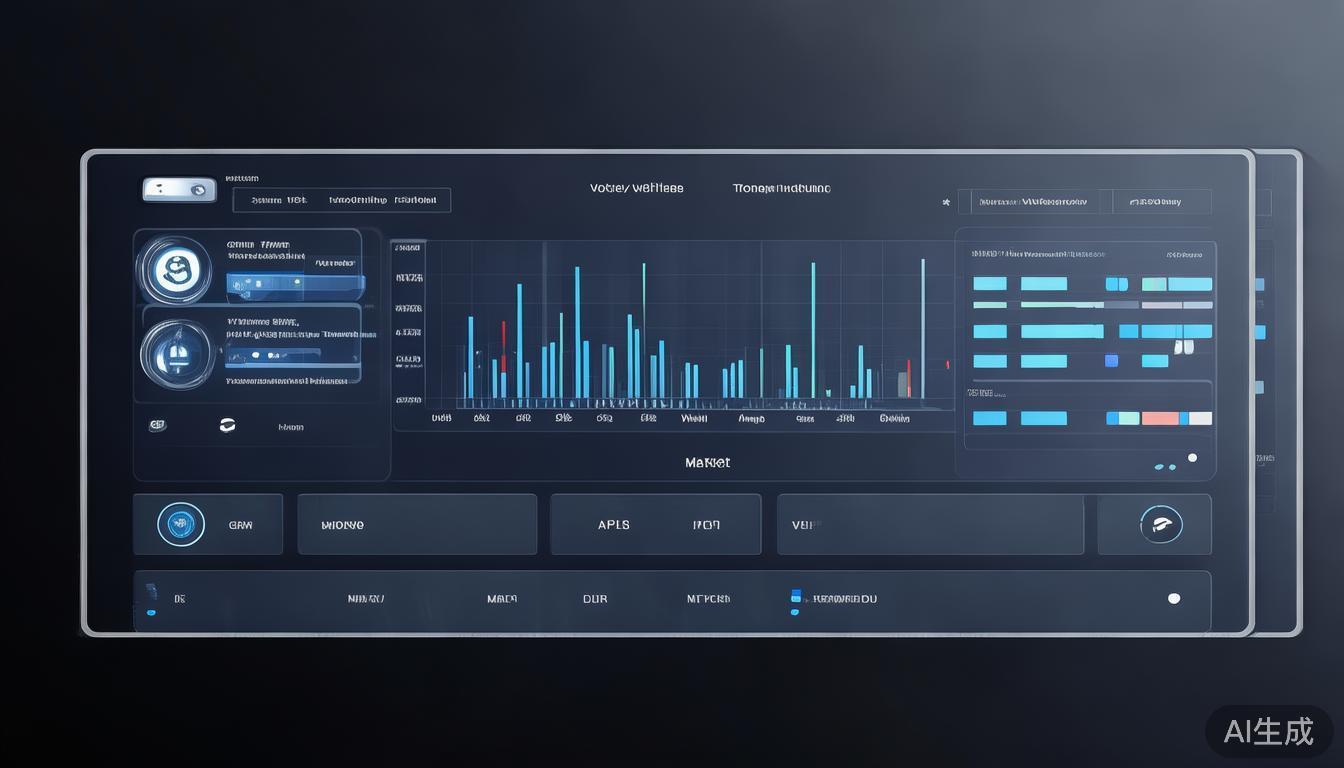Toggle the white dot at bottom bar right end

coord(1174,598)
